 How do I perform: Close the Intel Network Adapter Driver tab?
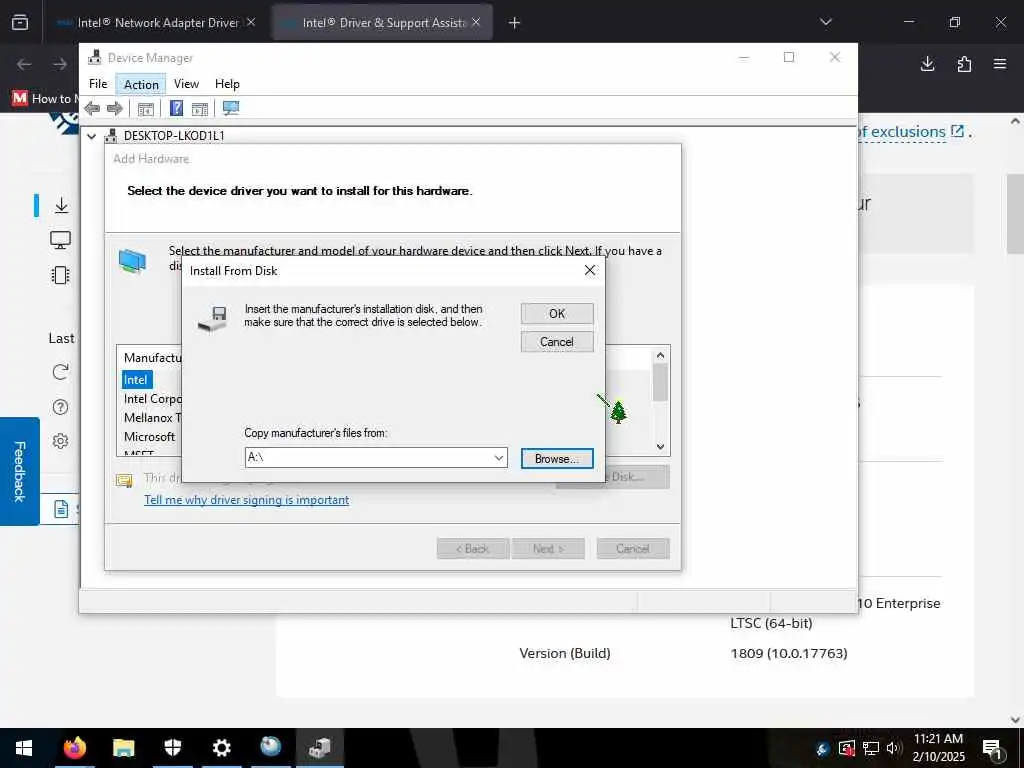[251, 22]
